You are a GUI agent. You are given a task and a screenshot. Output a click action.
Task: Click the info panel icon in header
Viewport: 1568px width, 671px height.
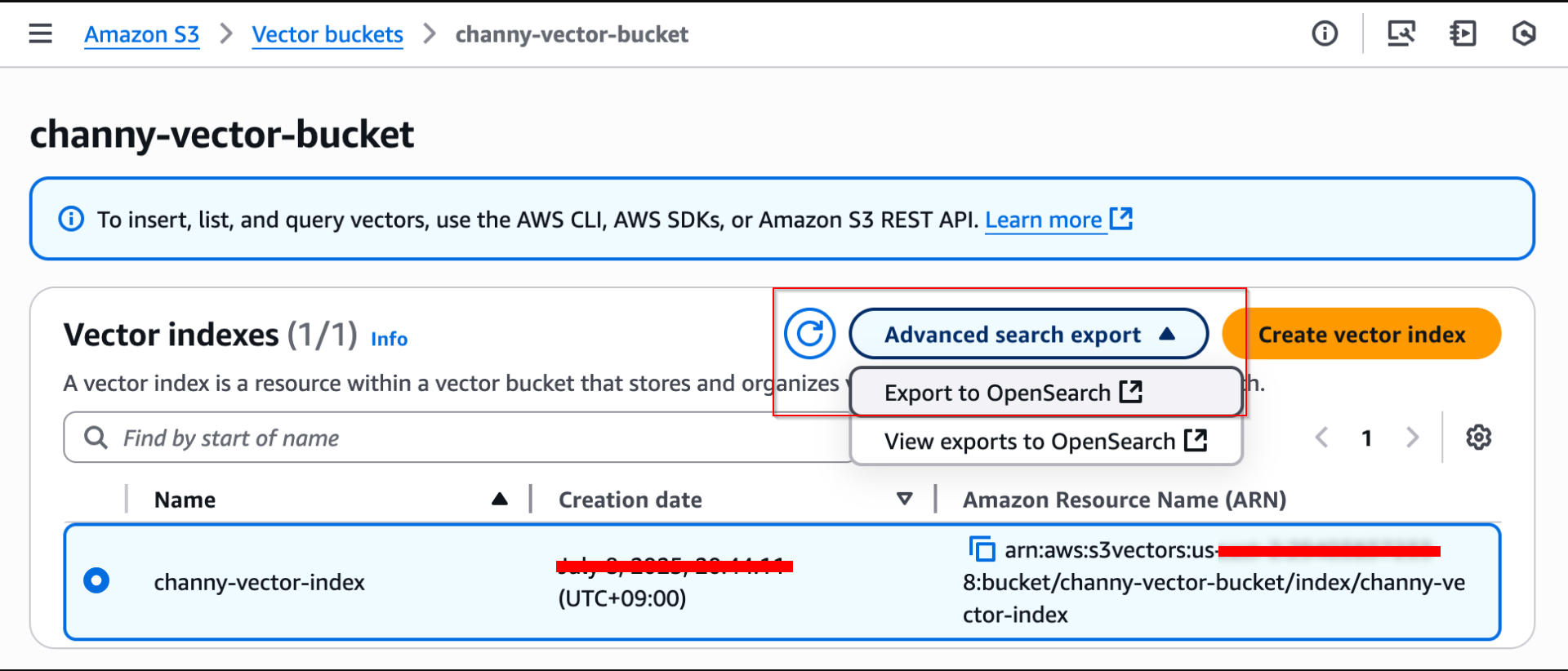point(1325,33)
